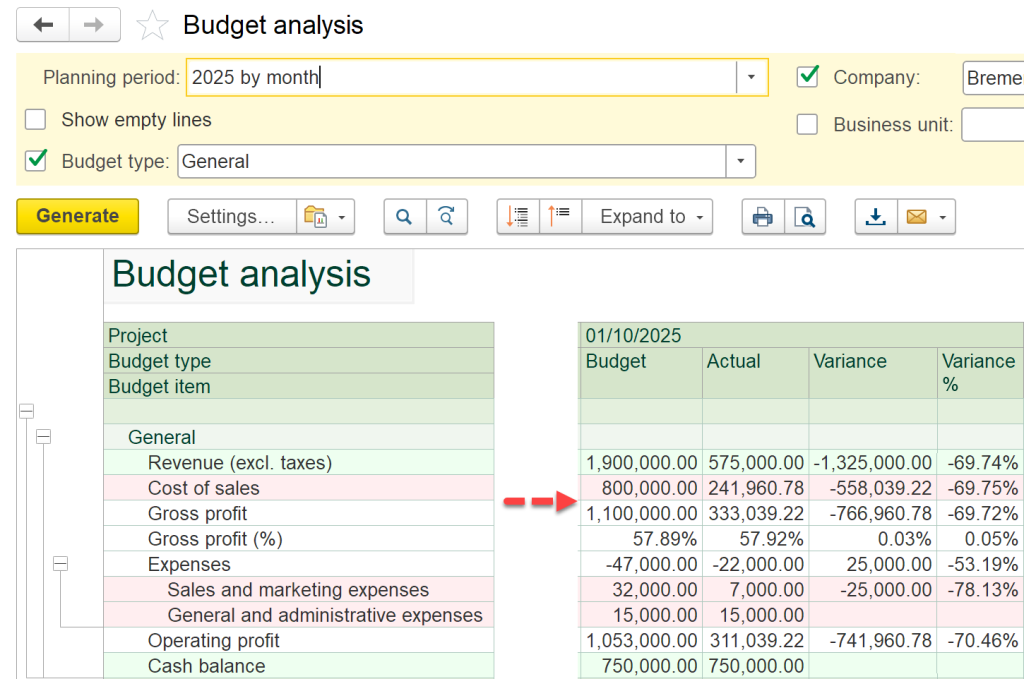This screenshot has height=679, width=1024.
Task: Click the Find magnifier icon in toolbar
Action: click(405, 217)
